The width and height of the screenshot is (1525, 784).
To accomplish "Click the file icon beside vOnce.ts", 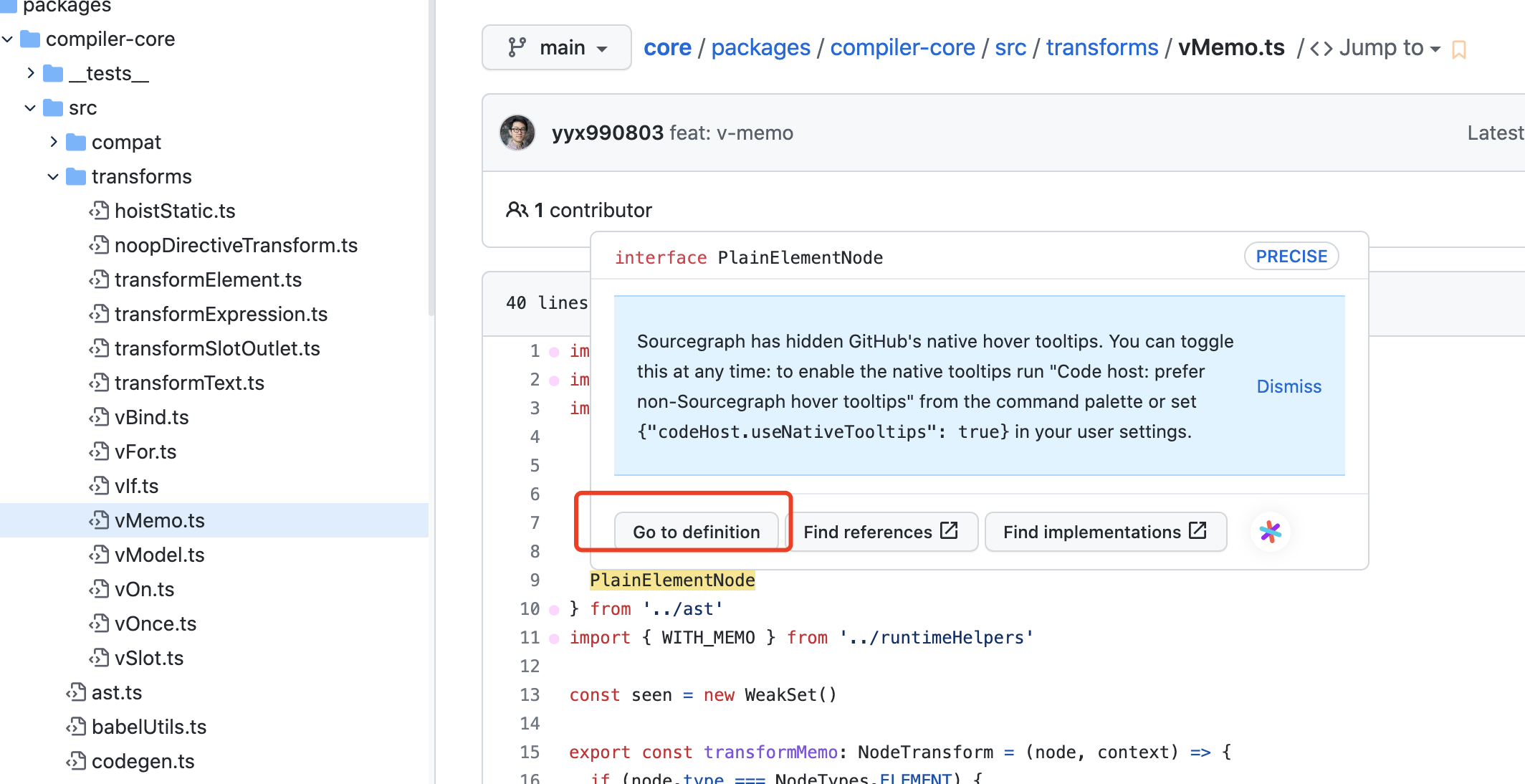I will (x=99, y=623).
